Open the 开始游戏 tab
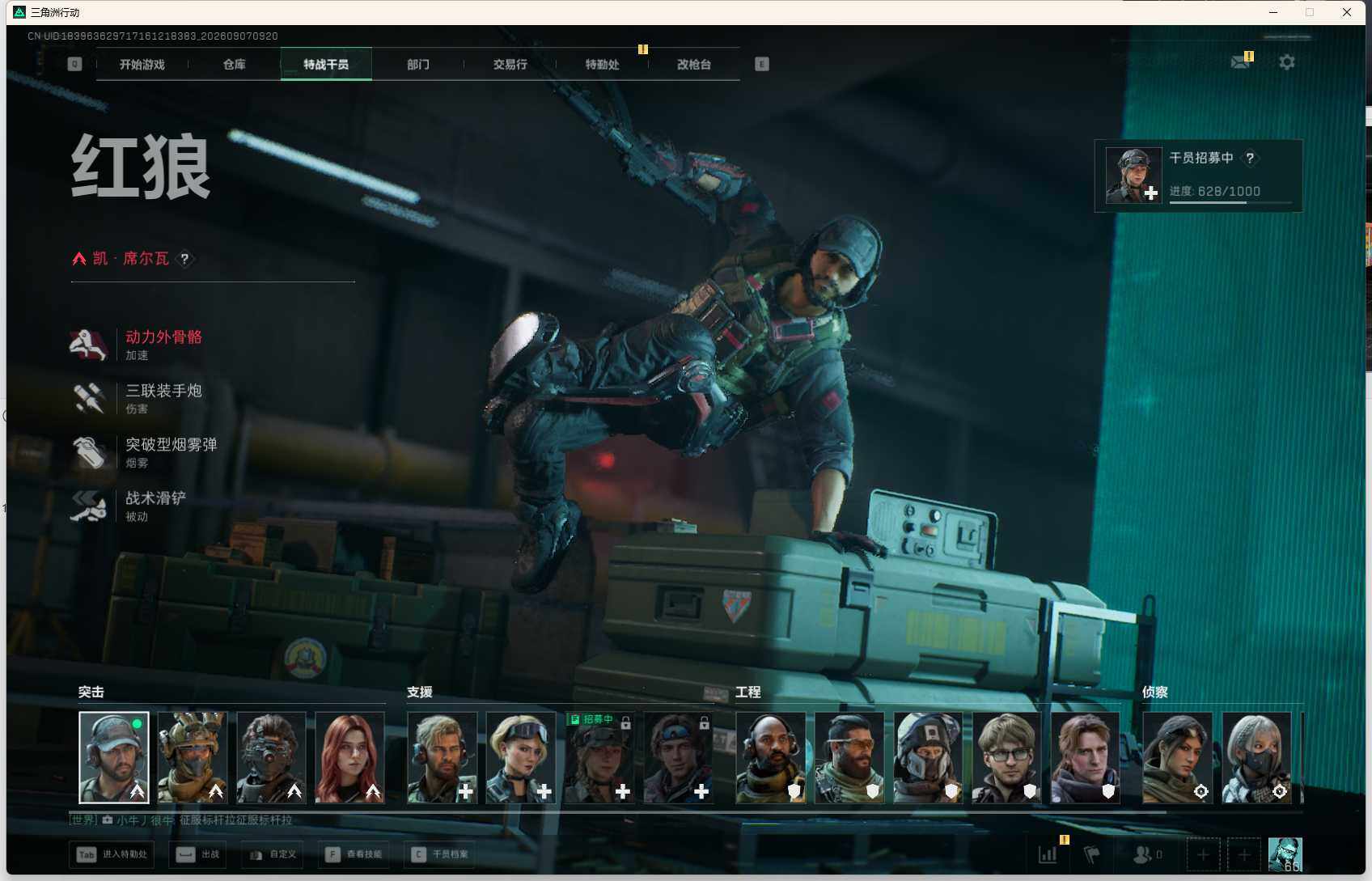This screenshot has height=881, width=1372. (x=142, y=65)
